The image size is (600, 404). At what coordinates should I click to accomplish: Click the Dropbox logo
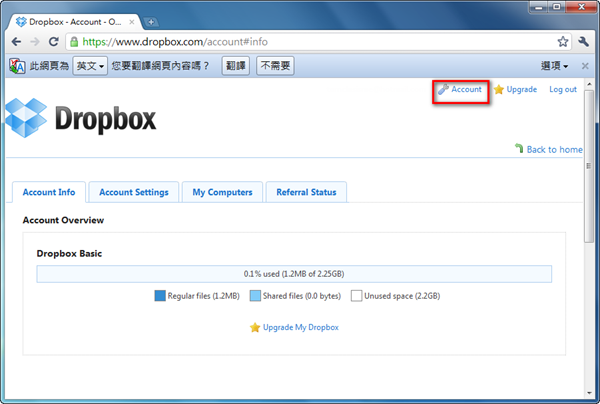pos(81,118)
